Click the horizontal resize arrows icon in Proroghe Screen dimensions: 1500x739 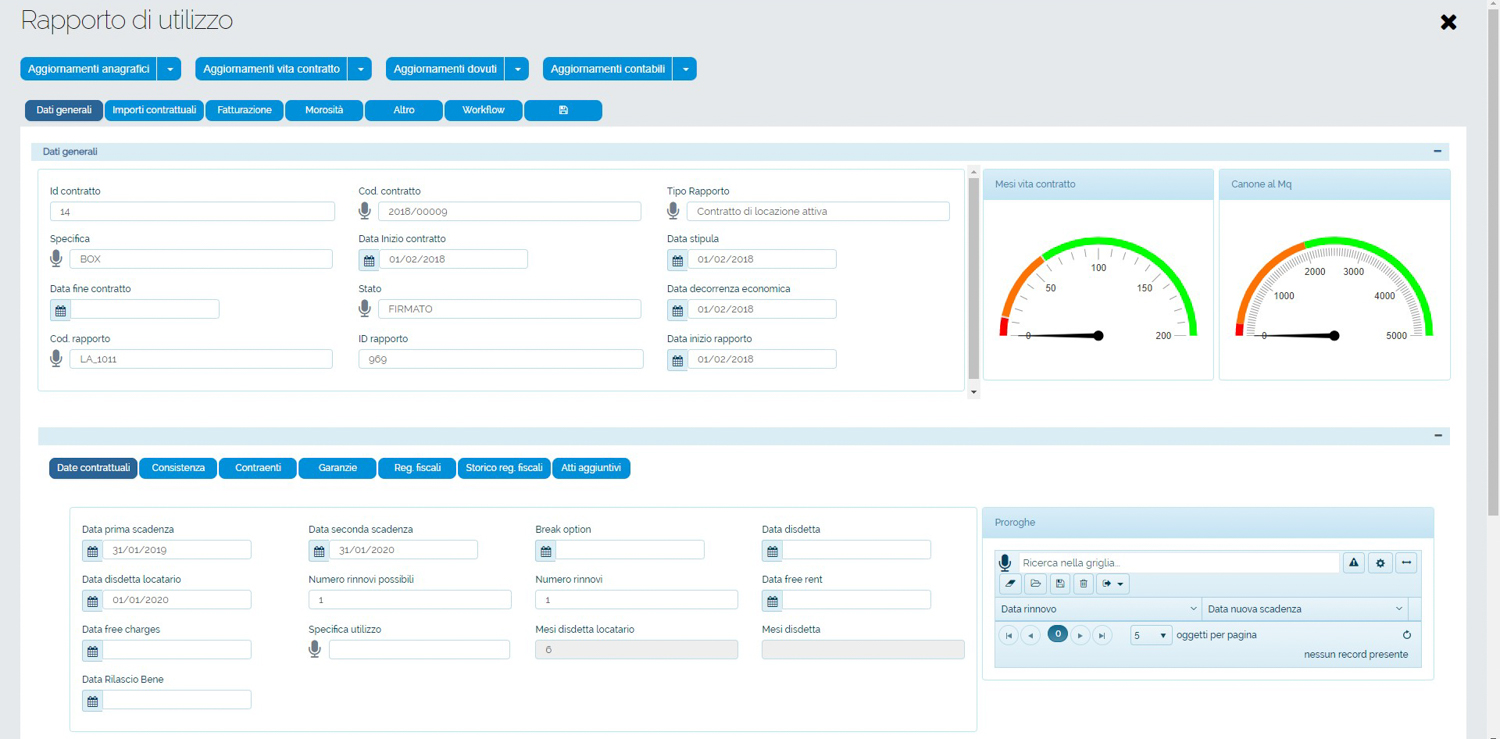tap(1406, 563)
